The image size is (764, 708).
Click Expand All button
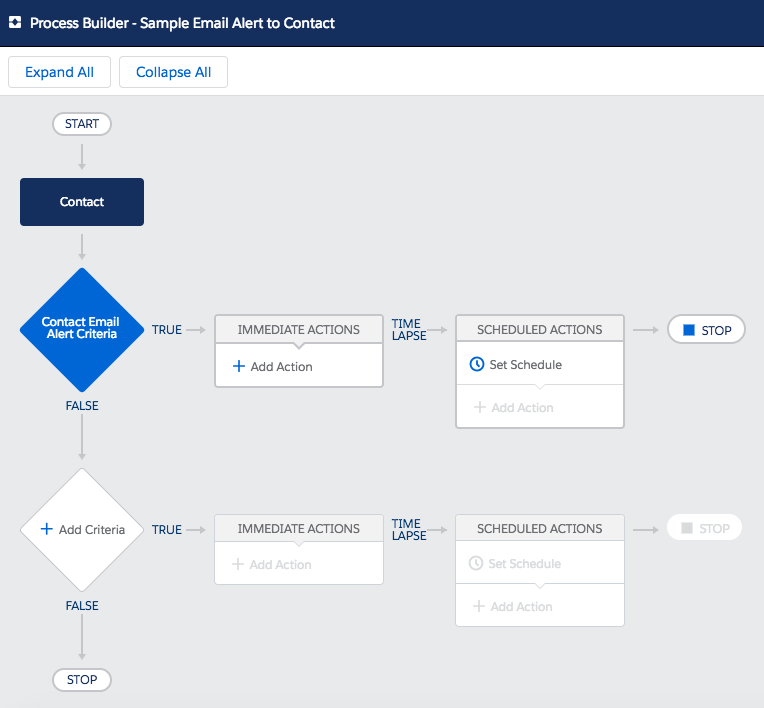(59, 72)
